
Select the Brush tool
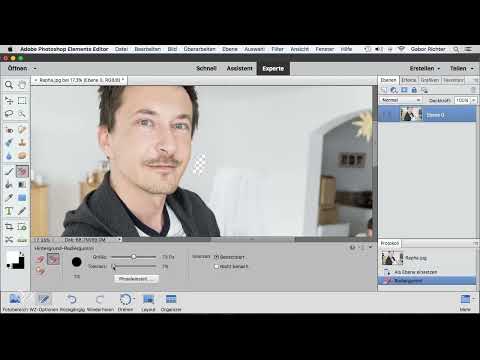click(9, 172)
